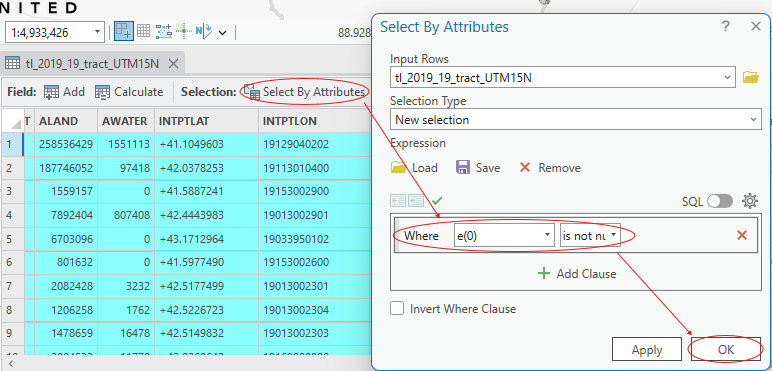Click Add Clause
This screenshot has width=772, height=371.
[x=576, y=274]
